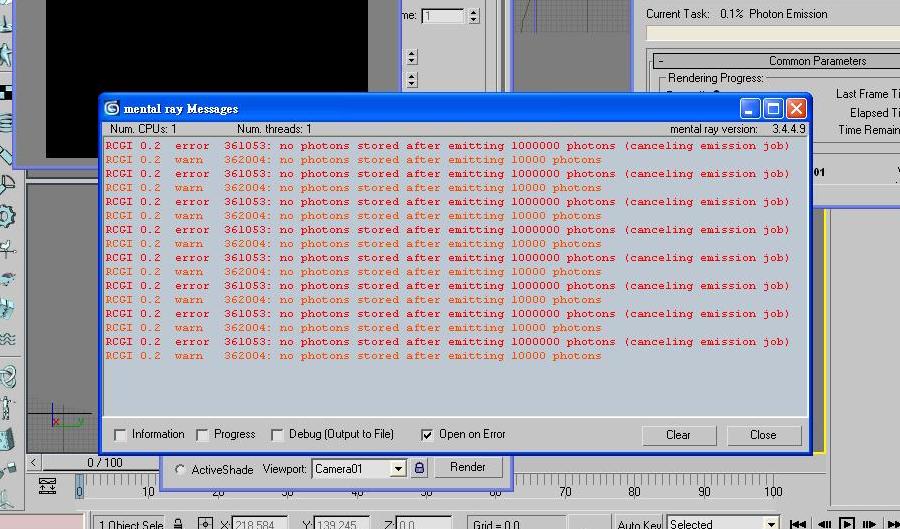Select the Hinge constraint icon

(7, 439)
